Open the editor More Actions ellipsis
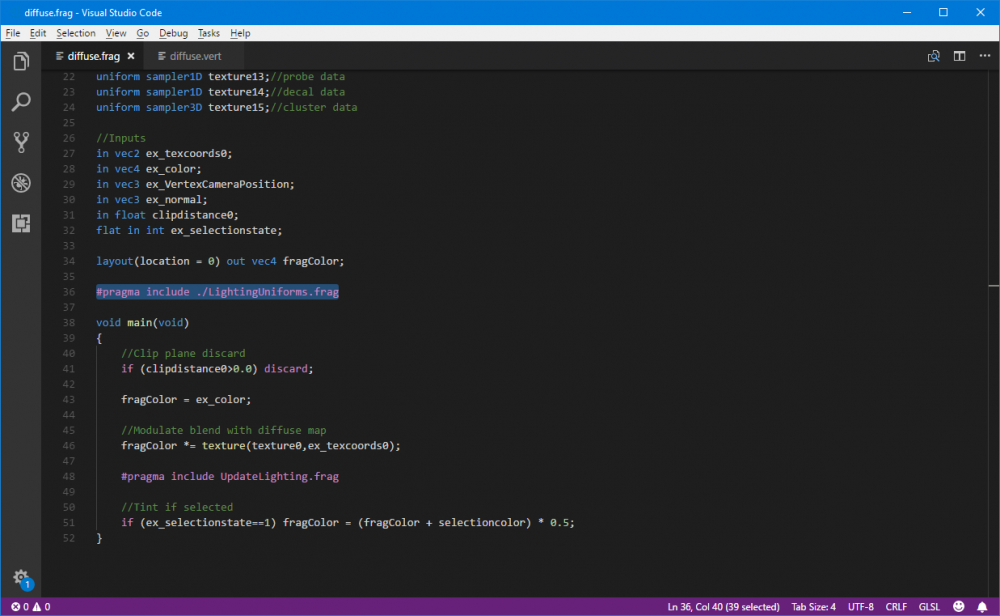The height and width of the screenshot is (616, 1000). click(983, 56)
